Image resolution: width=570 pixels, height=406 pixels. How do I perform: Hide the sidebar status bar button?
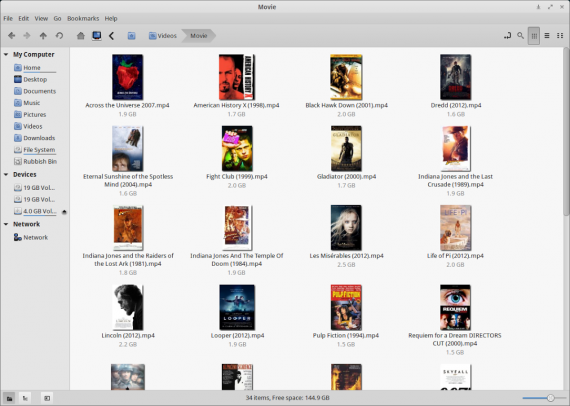click(x=47, y=398)
